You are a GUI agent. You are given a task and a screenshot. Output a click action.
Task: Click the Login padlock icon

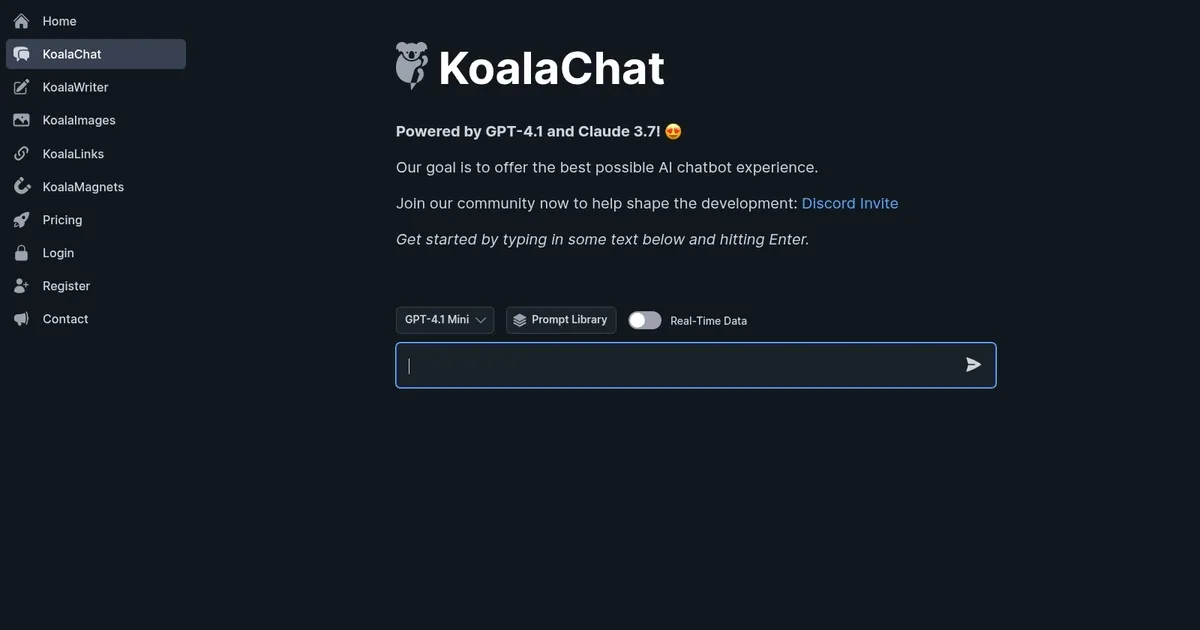tap(21, 253)
